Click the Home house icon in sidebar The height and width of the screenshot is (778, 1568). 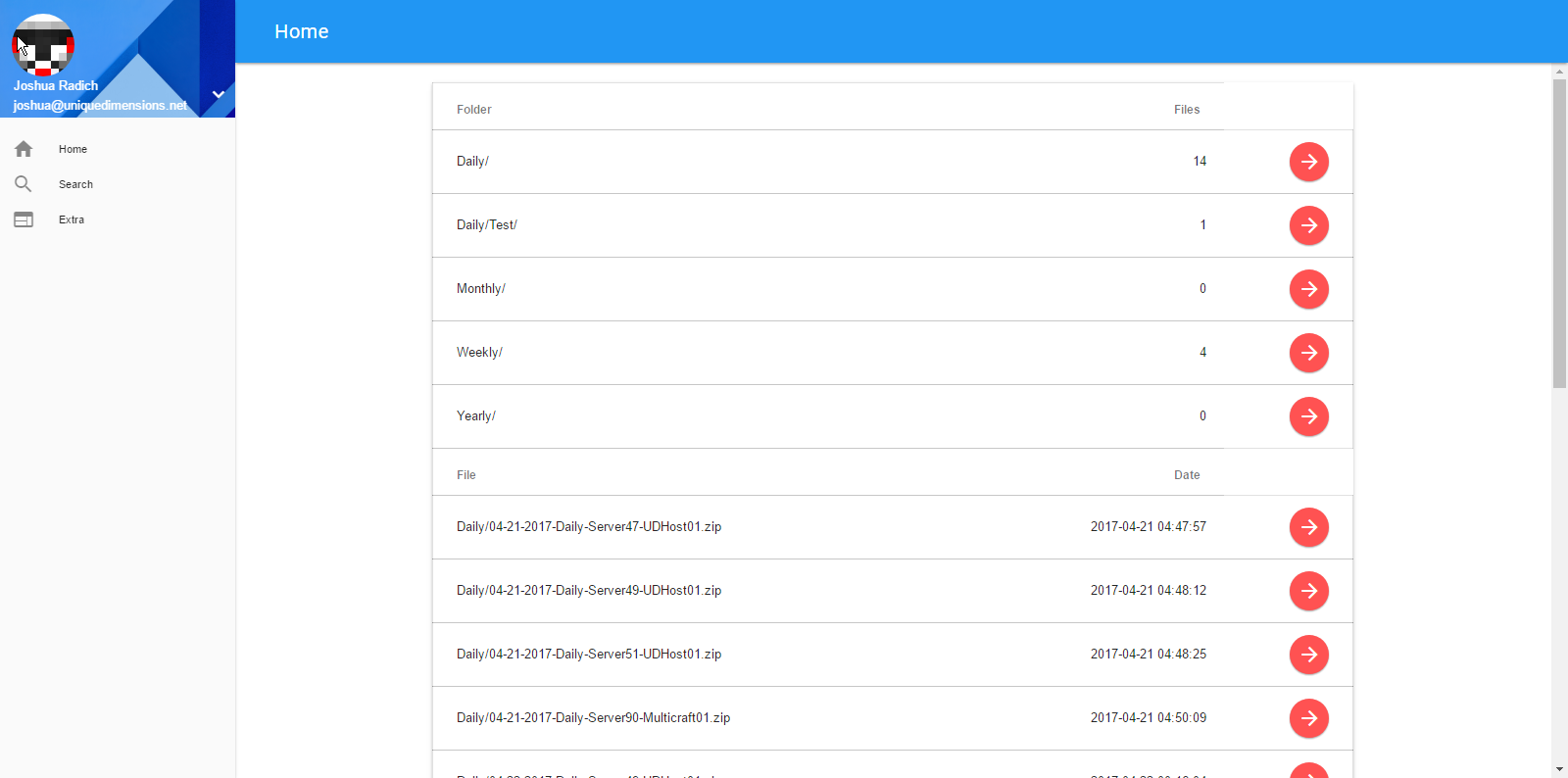[x=24, y=149]
